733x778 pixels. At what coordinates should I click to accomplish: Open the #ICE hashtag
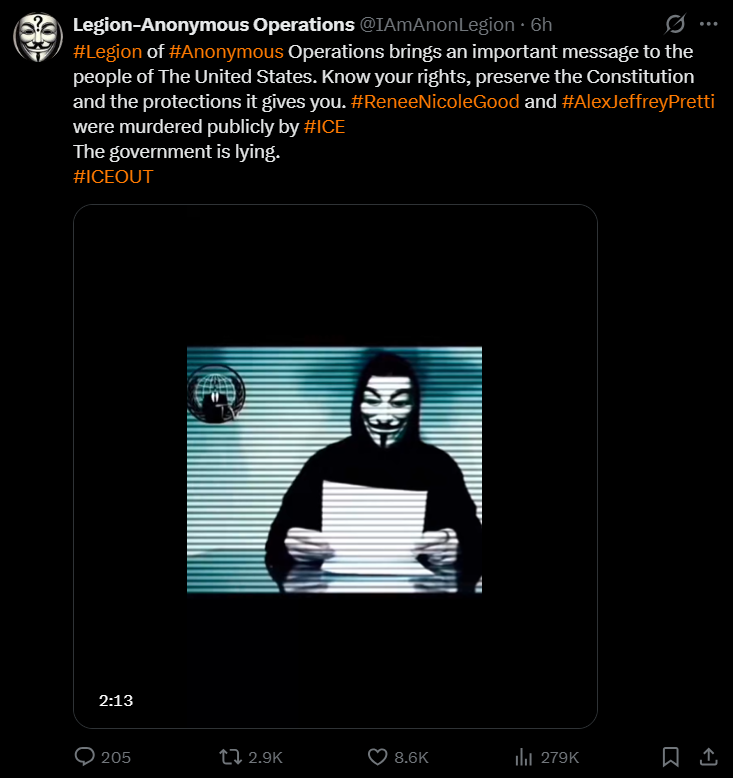(x=324, y=127)
